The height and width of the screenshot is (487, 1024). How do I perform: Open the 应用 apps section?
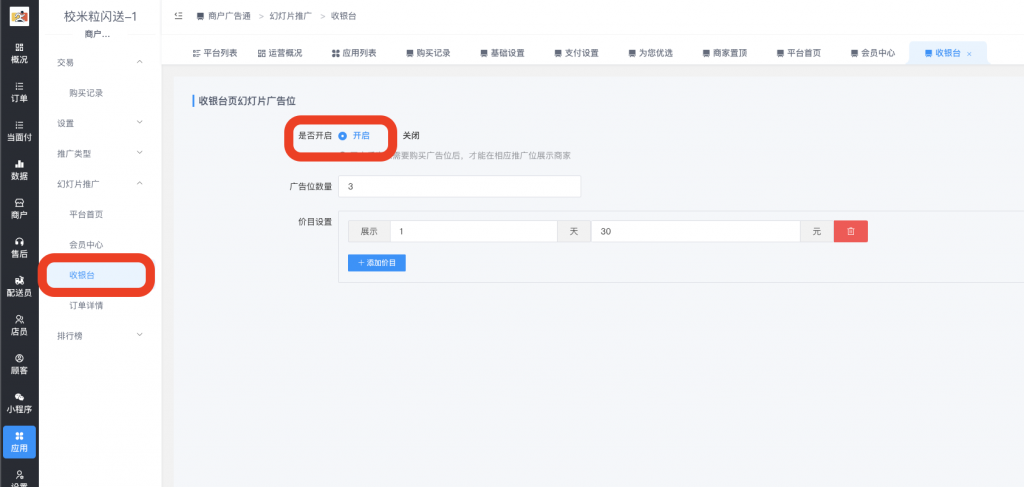pyautogui.click(x=19, y=442)
